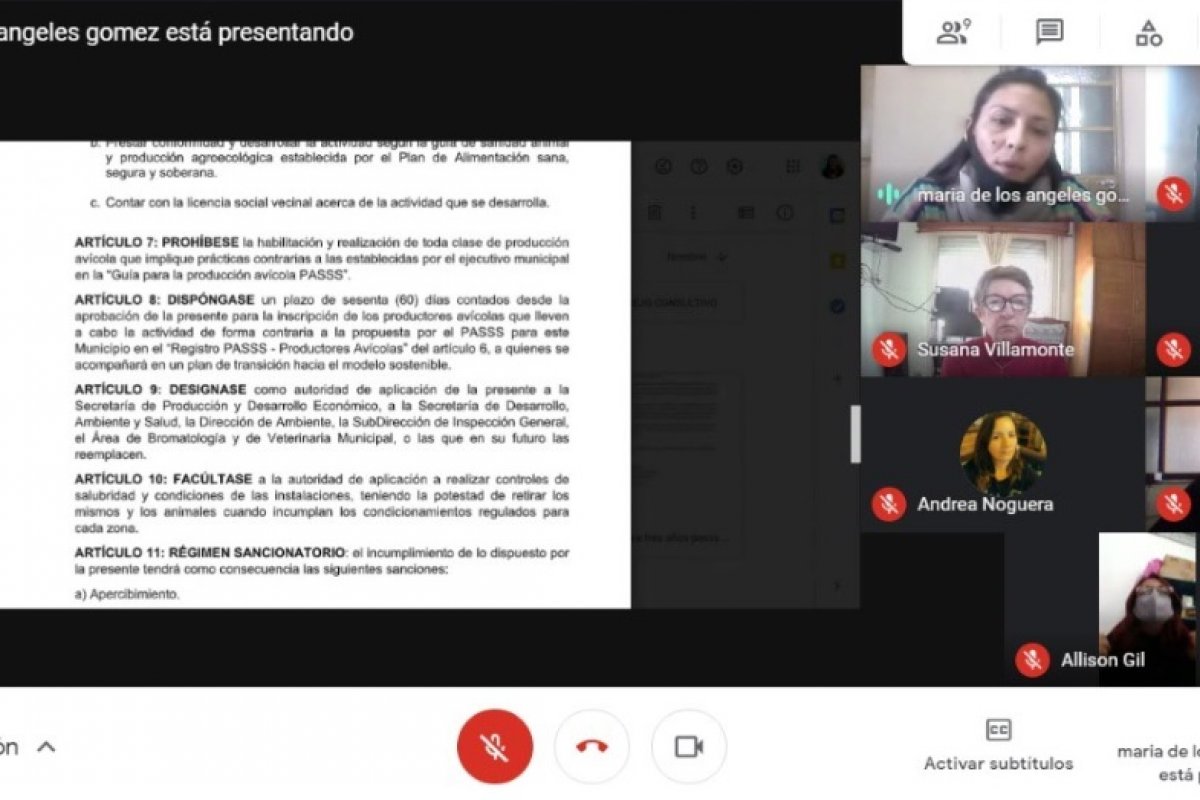Click the presented document's scrollbar thumb

click(855, 434)
